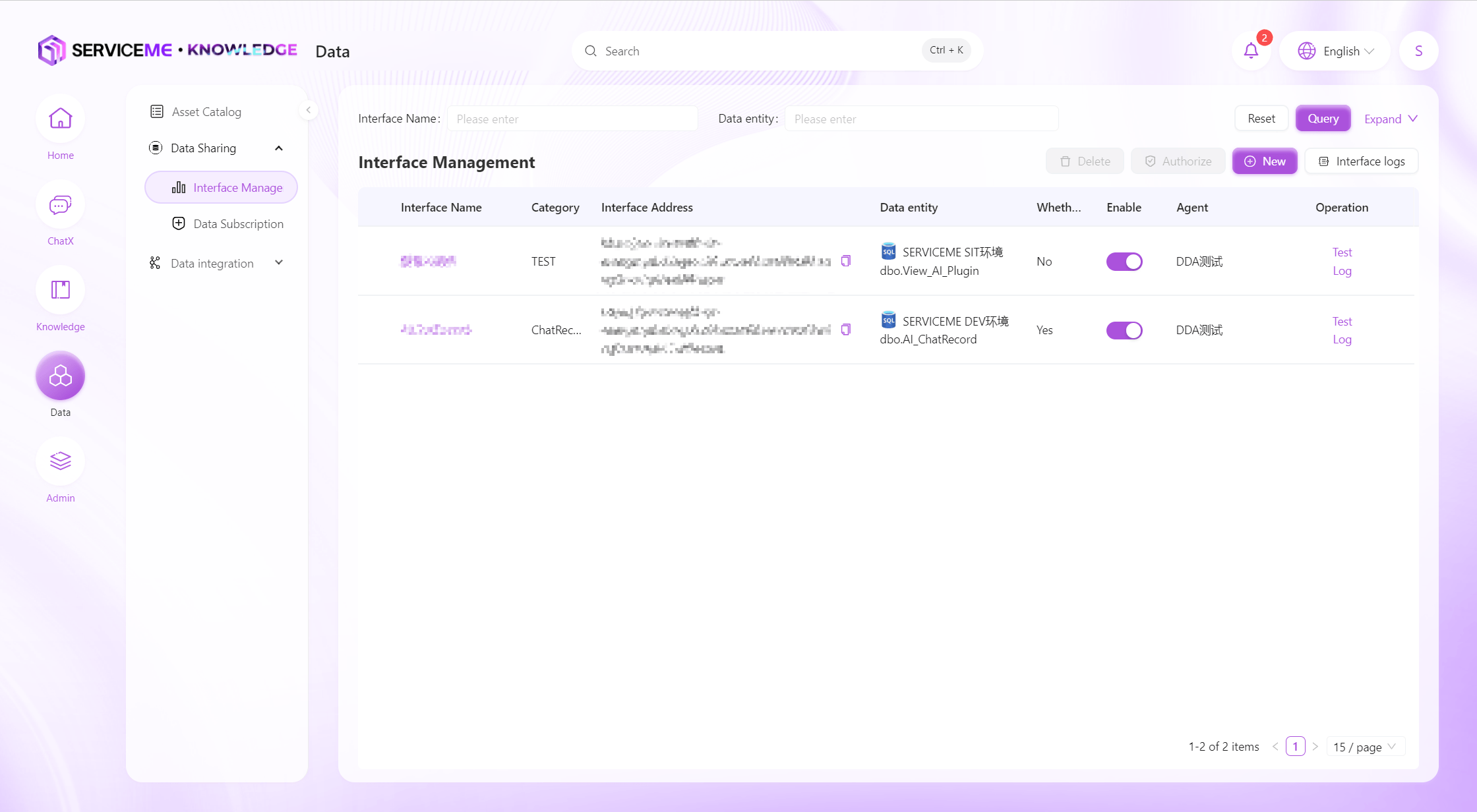
Task: Expand the Data integration menu group
Action: (x=279, y=263)
